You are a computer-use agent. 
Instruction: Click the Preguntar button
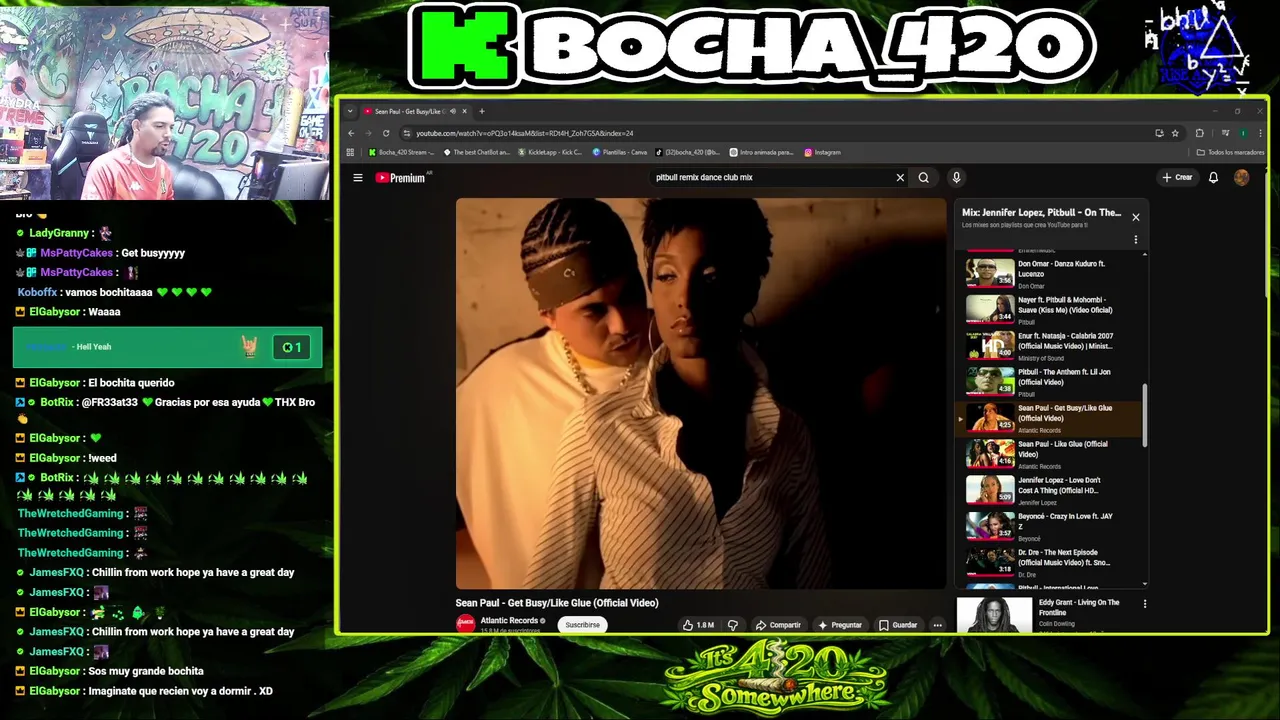coord(840,625)
